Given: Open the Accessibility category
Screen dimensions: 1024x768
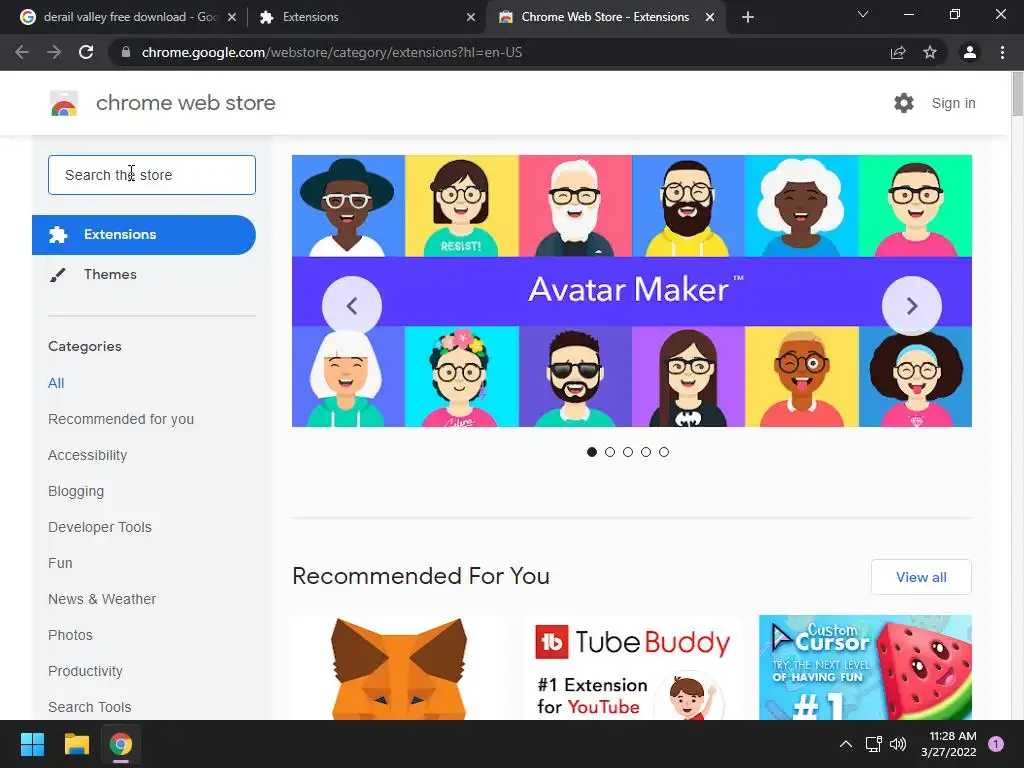Looking at the screenshot, I should tap(88, 455).
